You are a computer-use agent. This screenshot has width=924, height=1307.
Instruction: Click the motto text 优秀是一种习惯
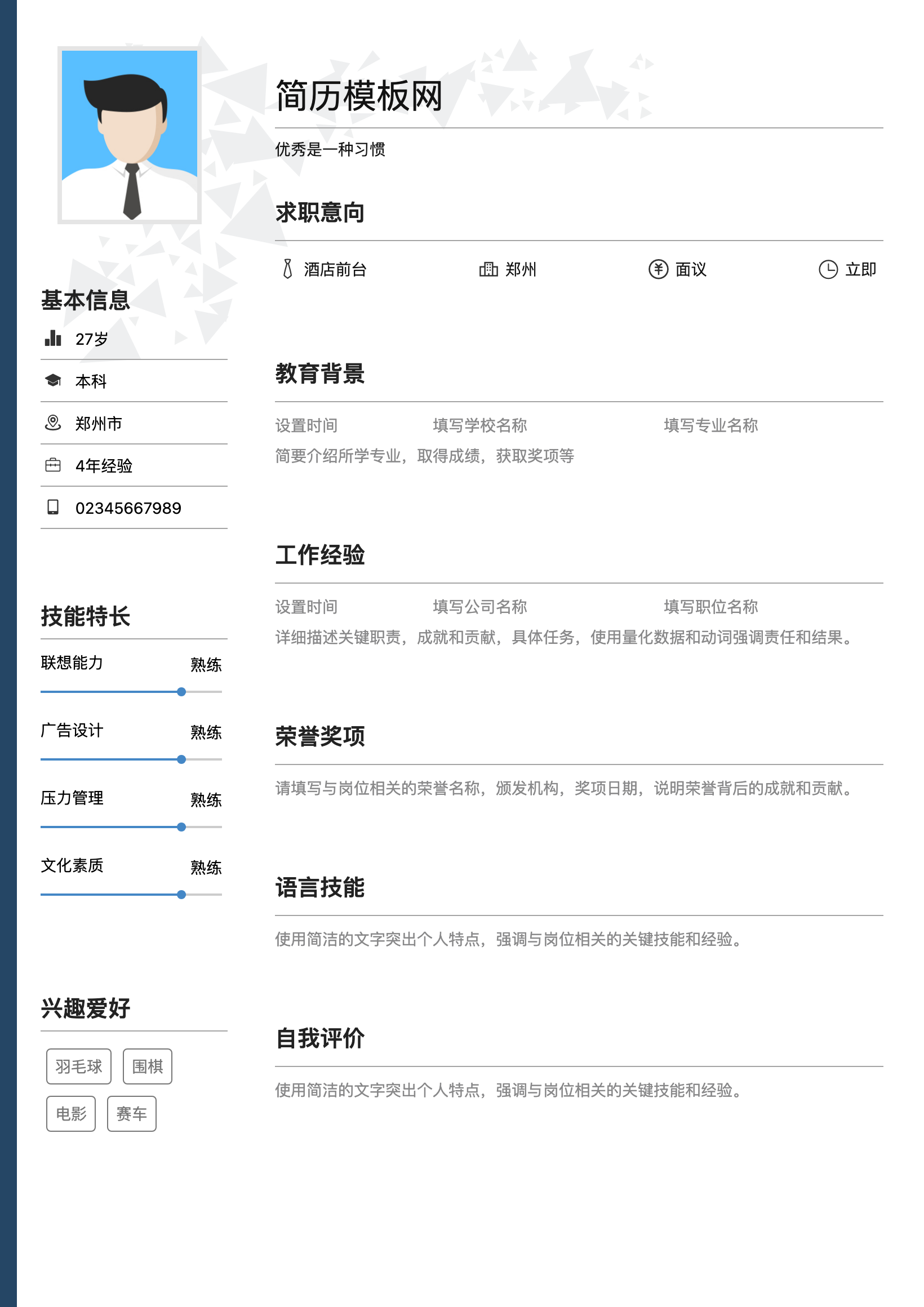pyautogui.click(x=330, y=149)
